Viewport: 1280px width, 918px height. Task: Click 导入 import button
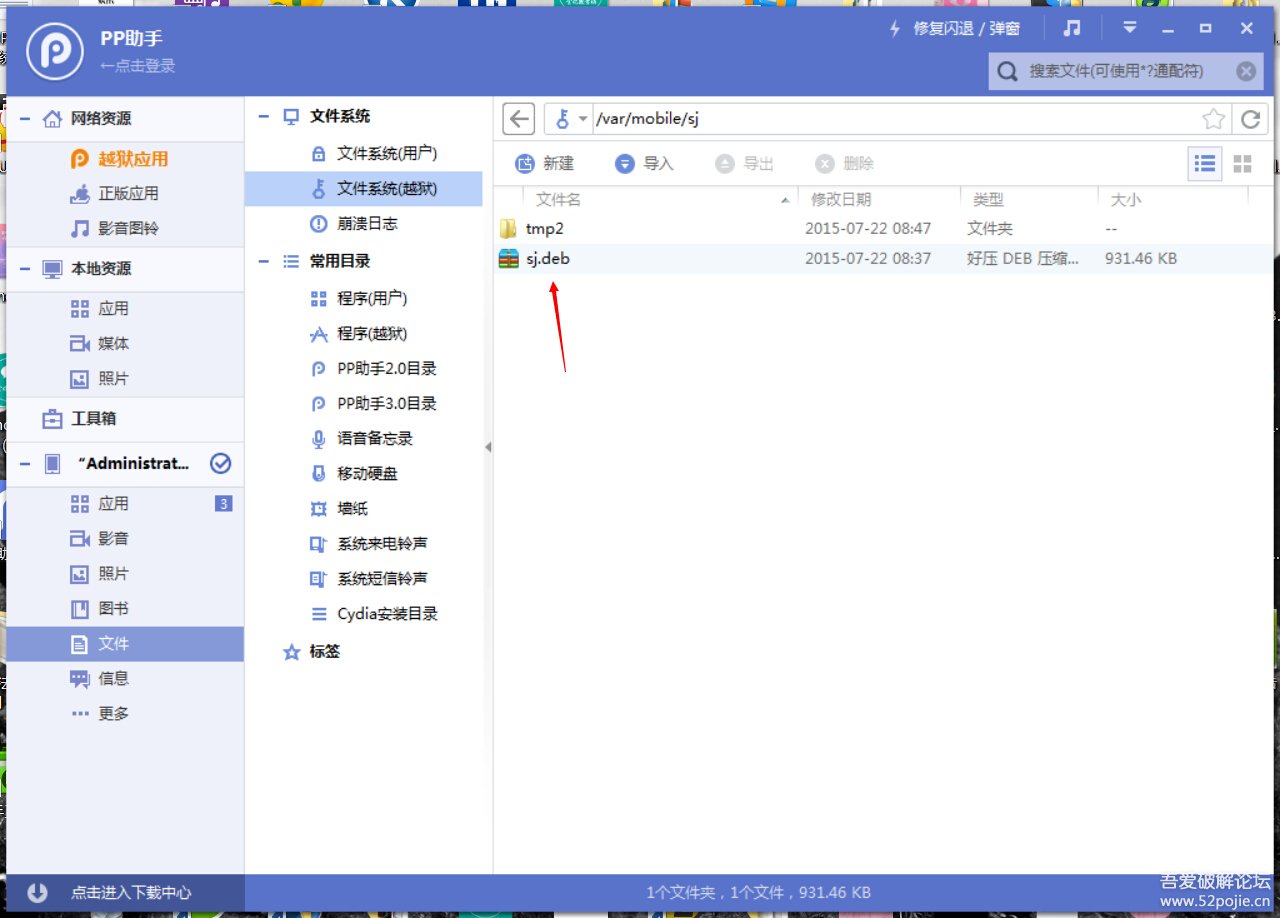(x=645, y=164)
